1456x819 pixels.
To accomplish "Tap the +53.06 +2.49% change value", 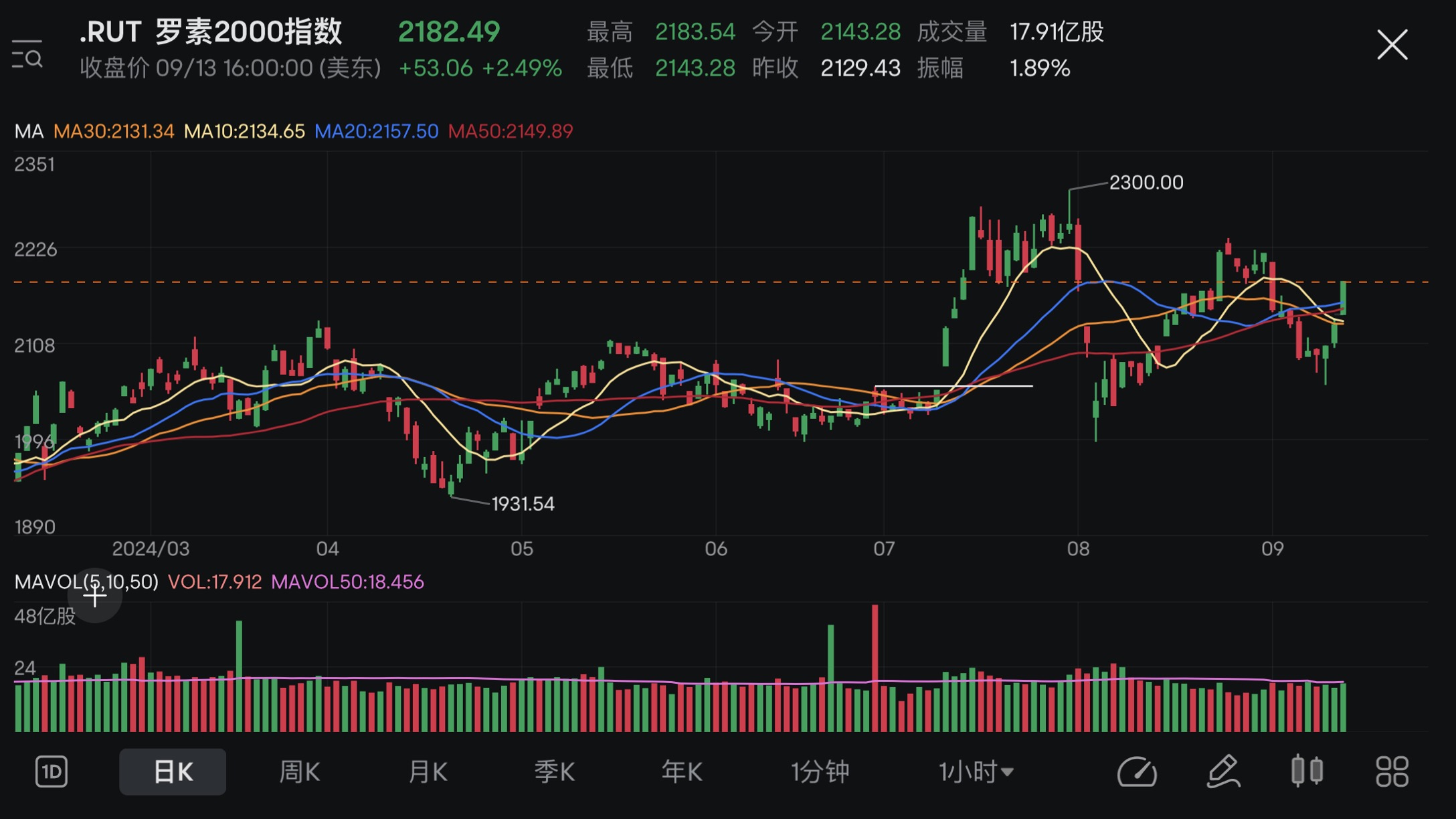I will tap(480, 68).
